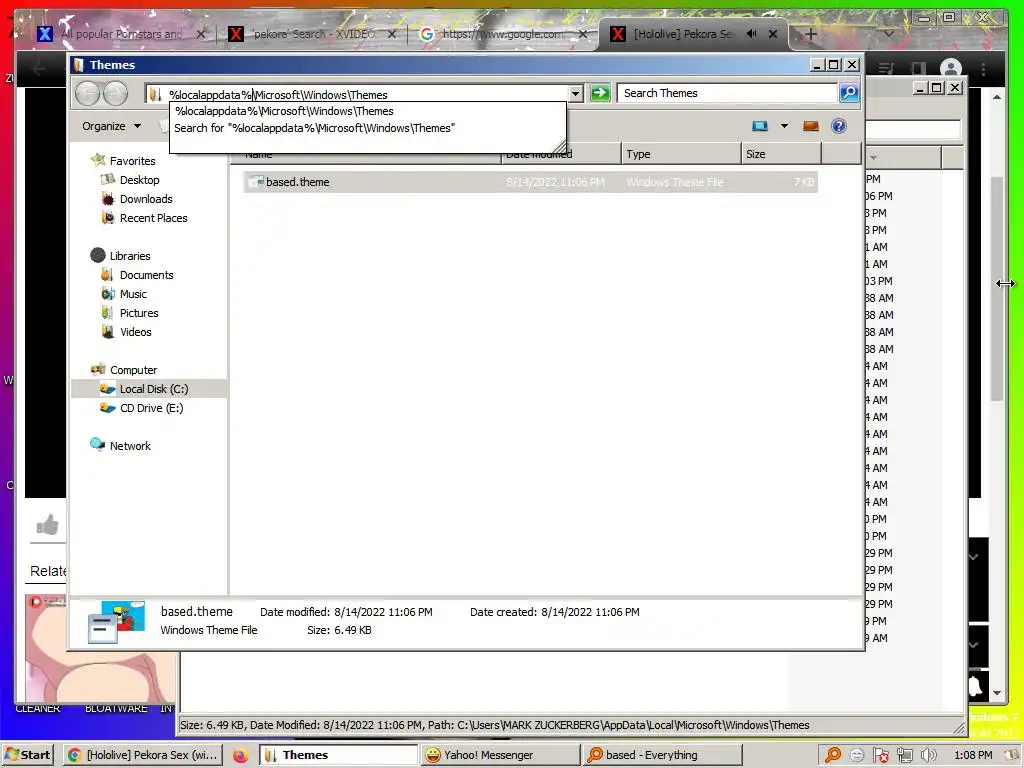
Task: Select the Recent Places icon
Action: click(x=108, y=217)
